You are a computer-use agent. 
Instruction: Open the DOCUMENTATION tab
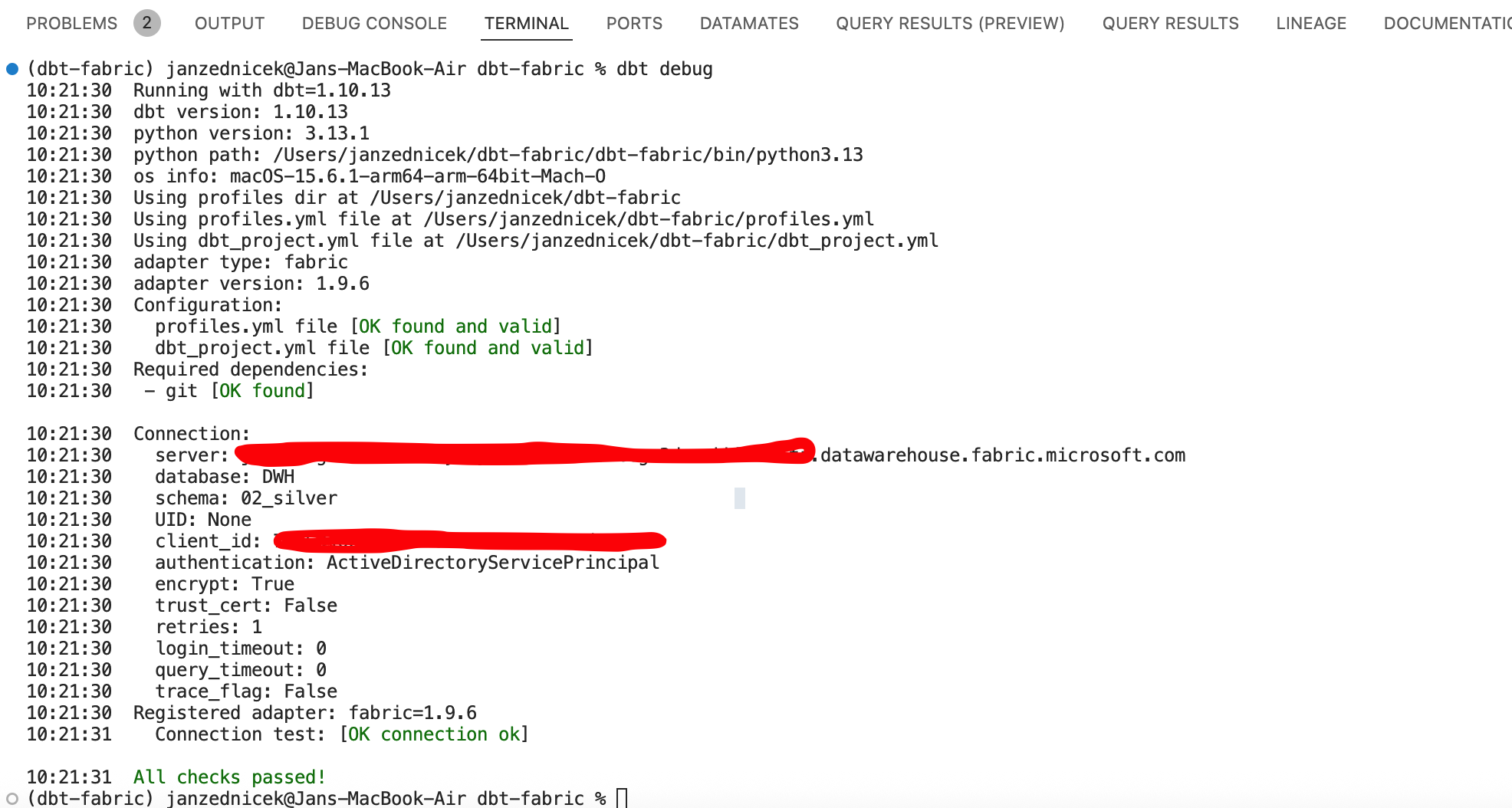[1446, 23]
